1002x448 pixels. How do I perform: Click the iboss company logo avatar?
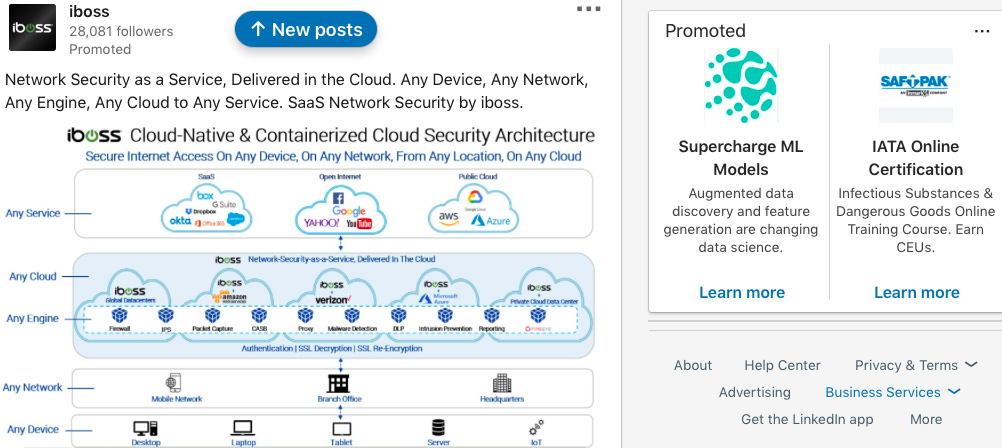32,27
